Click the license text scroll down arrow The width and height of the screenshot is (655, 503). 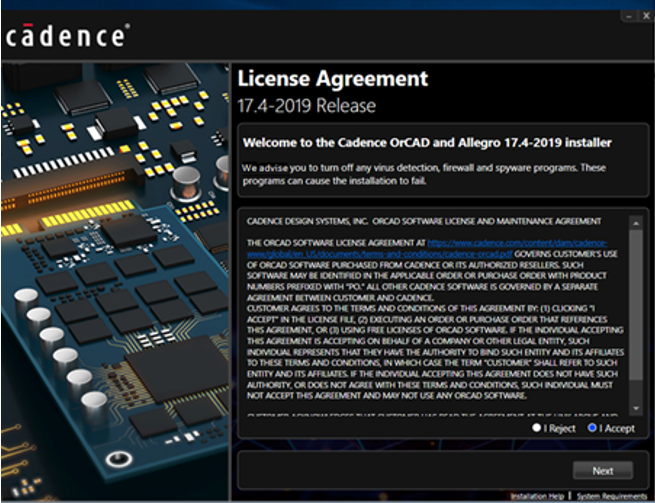tap(636, 408)
